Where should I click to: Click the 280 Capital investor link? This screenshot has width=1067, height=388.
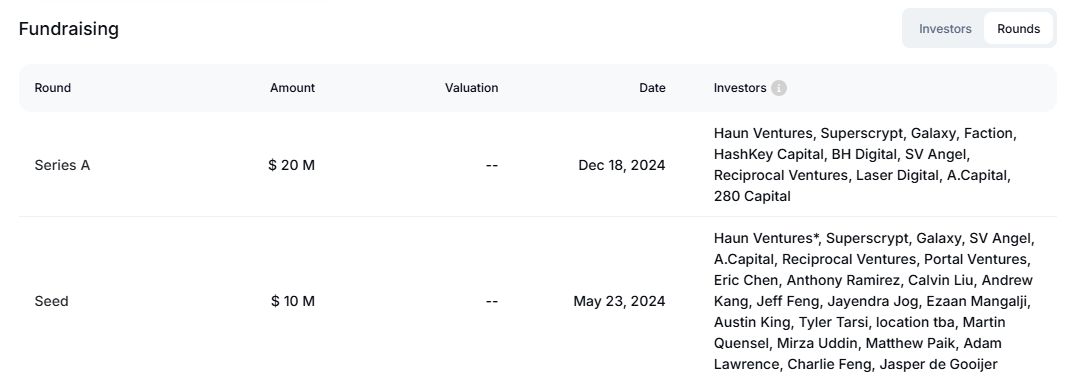(752, 197)
